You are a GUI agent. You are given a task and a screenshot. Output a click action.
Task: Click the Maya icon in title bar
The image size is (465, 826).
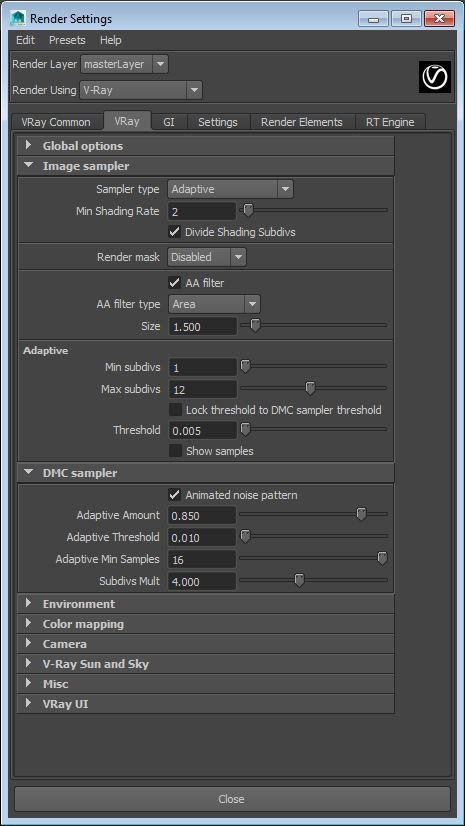coord(18,18)
